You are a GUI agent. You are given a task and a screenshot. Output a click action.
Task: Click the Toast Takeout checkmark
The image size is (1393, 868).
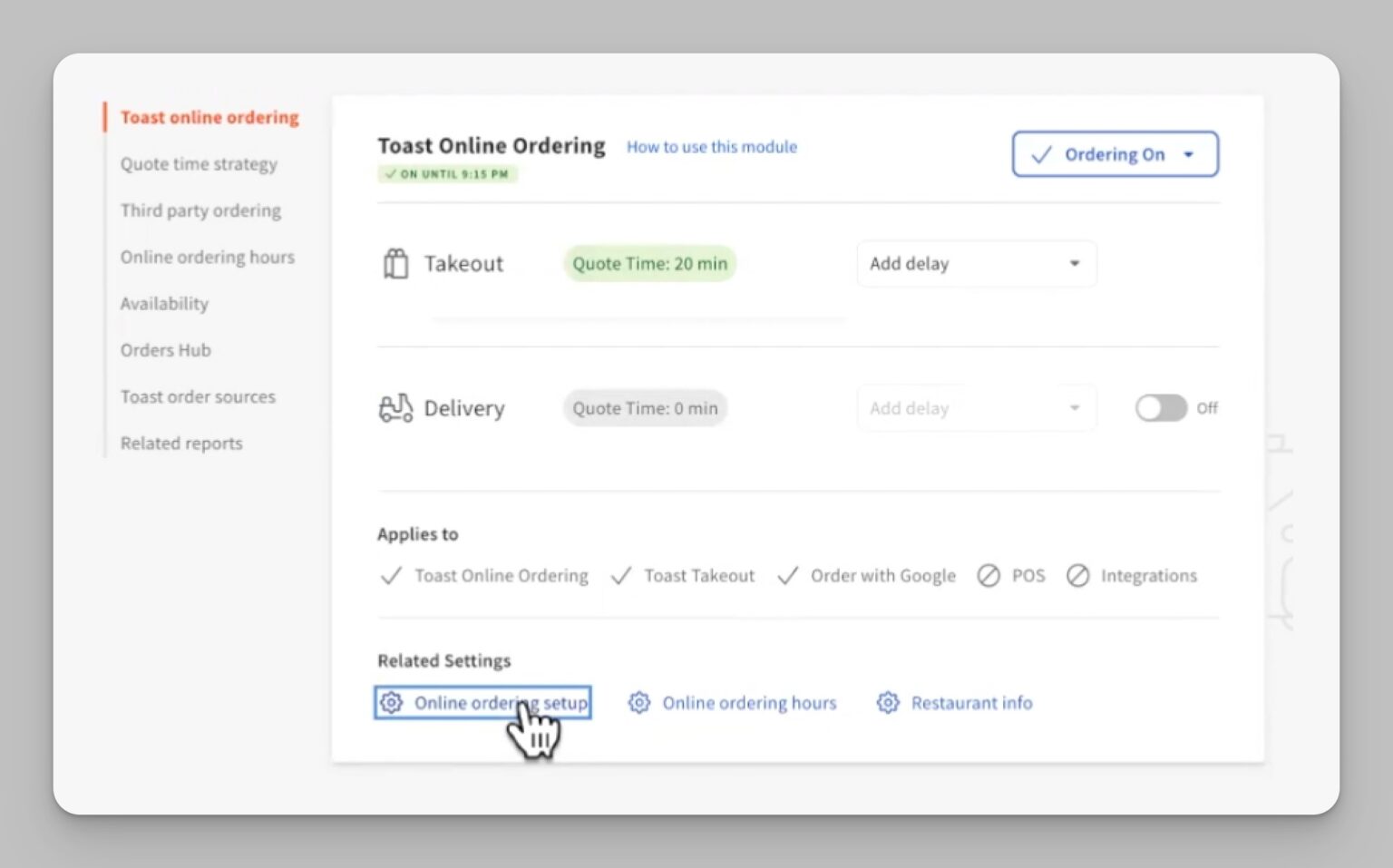coord(621,576)
